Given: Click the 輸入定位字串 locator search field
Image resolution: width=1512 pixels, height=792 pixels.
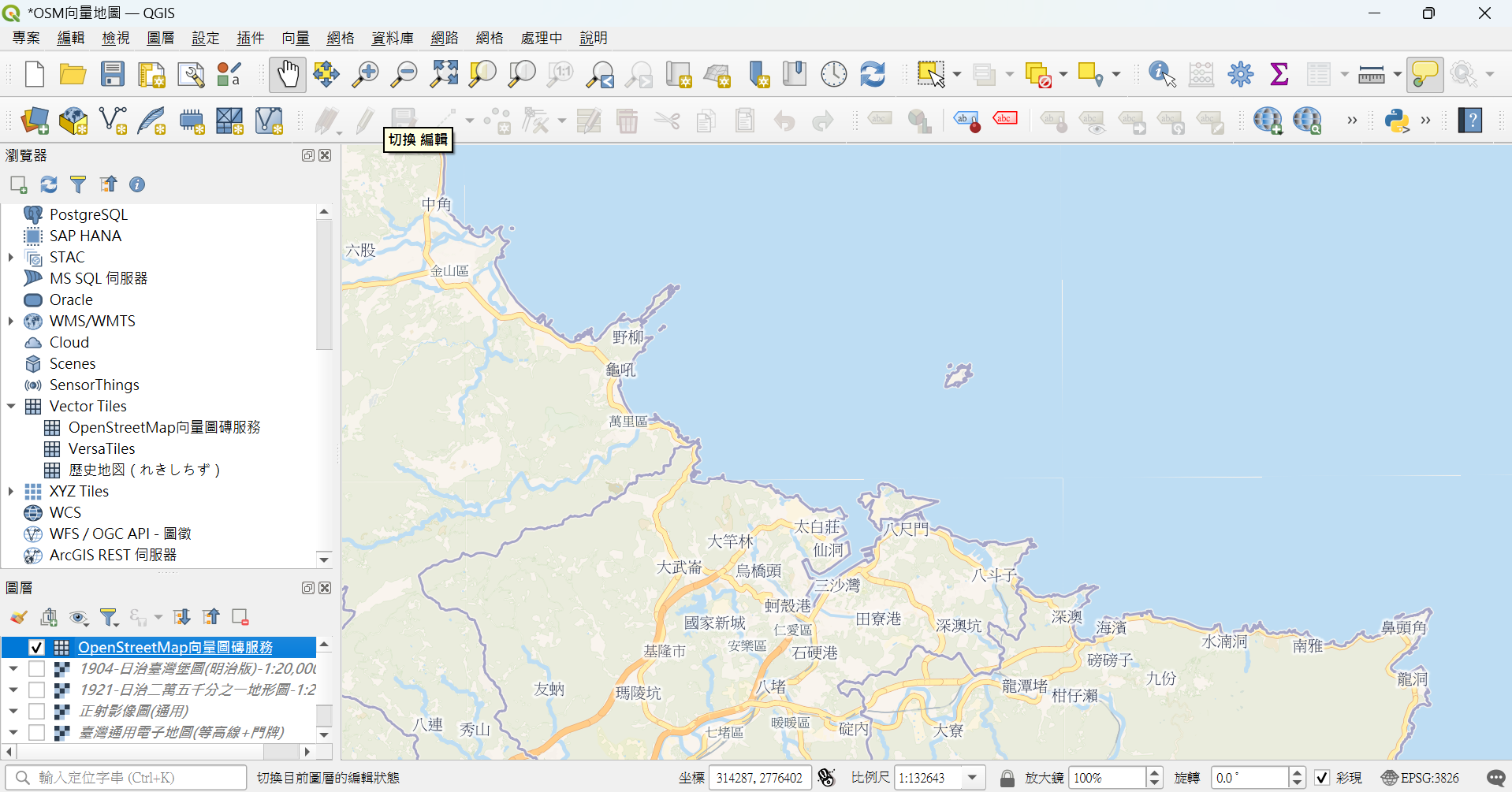Looking at the screenshot, I should pyautogui.click(x=127, y=778).
